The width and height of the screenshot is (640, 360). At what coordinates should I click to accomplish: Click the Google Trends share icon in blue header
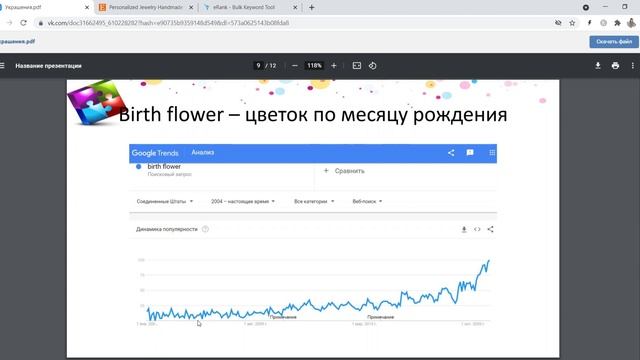pos(451,153)
